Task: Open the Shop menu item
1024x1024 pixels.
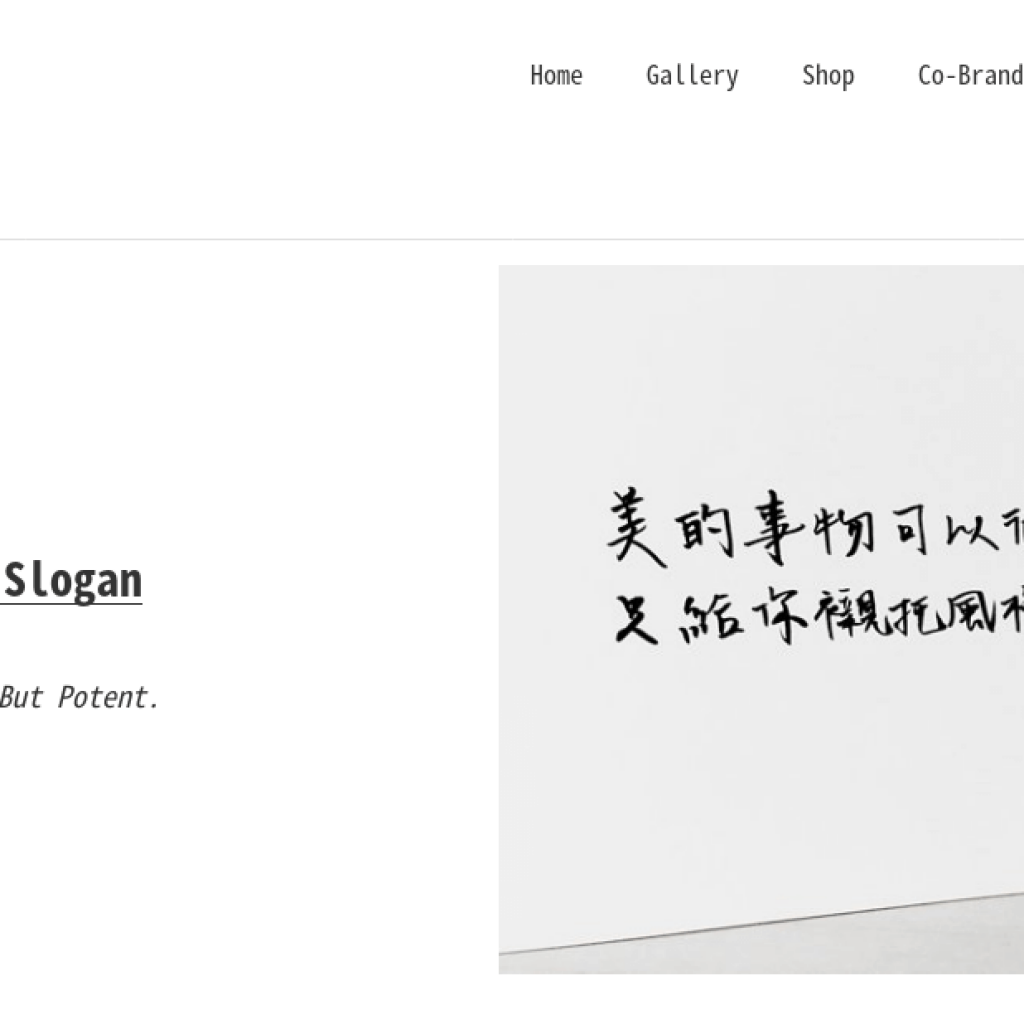Action: [827, 76]
